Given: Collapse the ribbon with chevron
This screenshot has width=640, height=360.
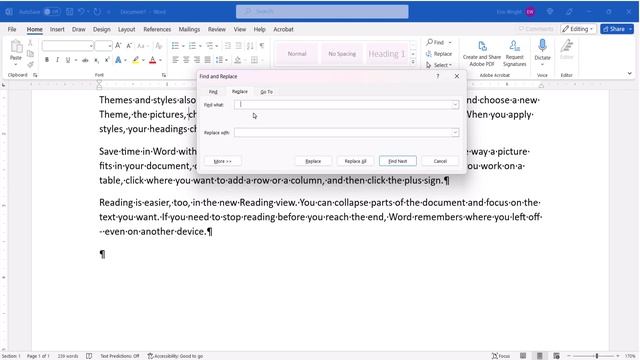Looking at the screenshot, I should click(630, 73).
